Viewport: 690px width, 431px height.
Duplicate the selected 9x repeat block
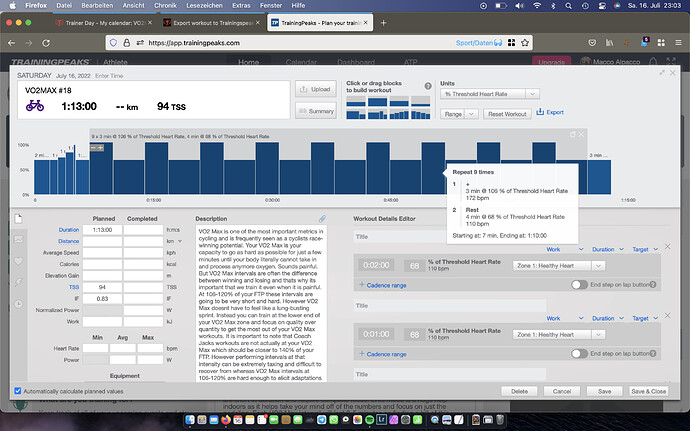(x=573, y=135)
